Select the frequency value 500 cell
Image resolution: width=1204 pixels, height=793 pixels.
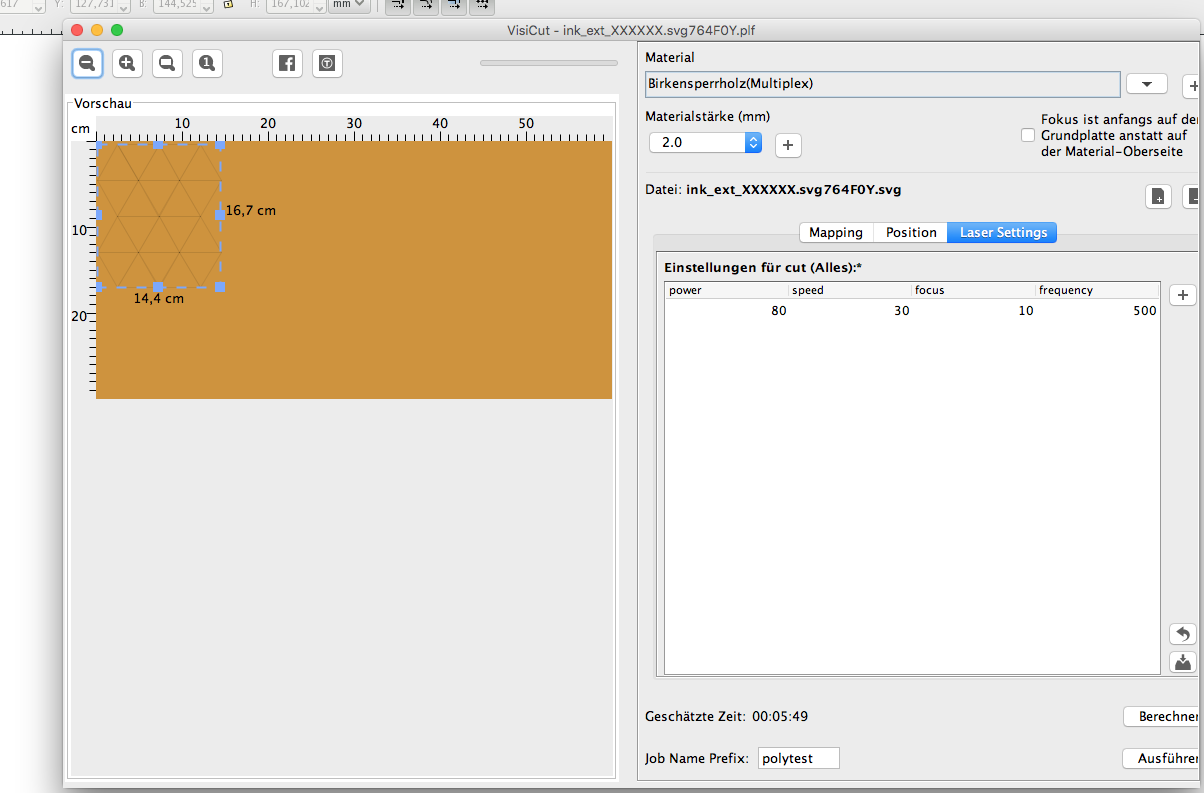pos(1098,311)
